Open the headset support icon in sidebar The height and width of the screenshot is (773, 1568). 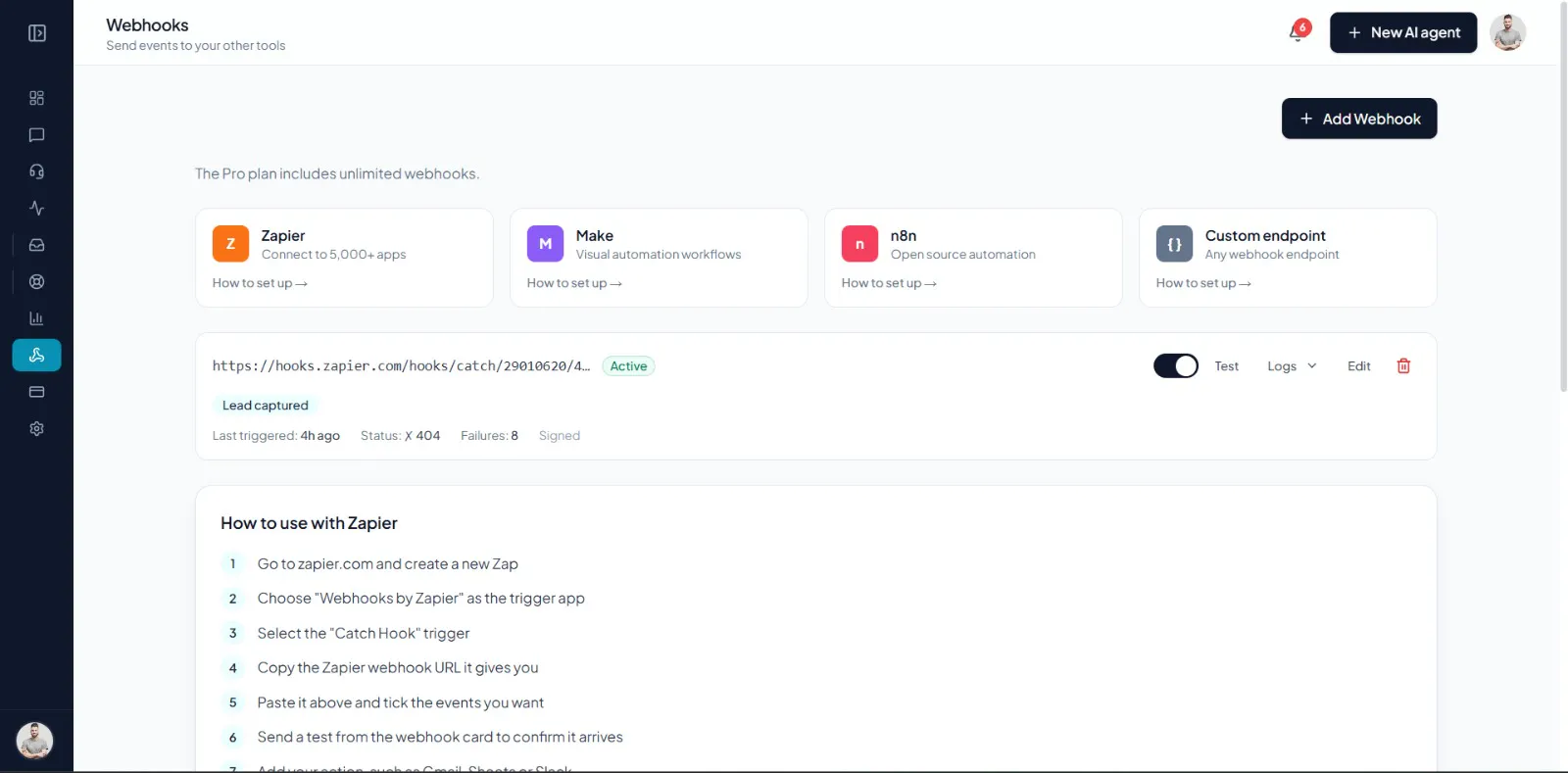click(x=36, y=171)
